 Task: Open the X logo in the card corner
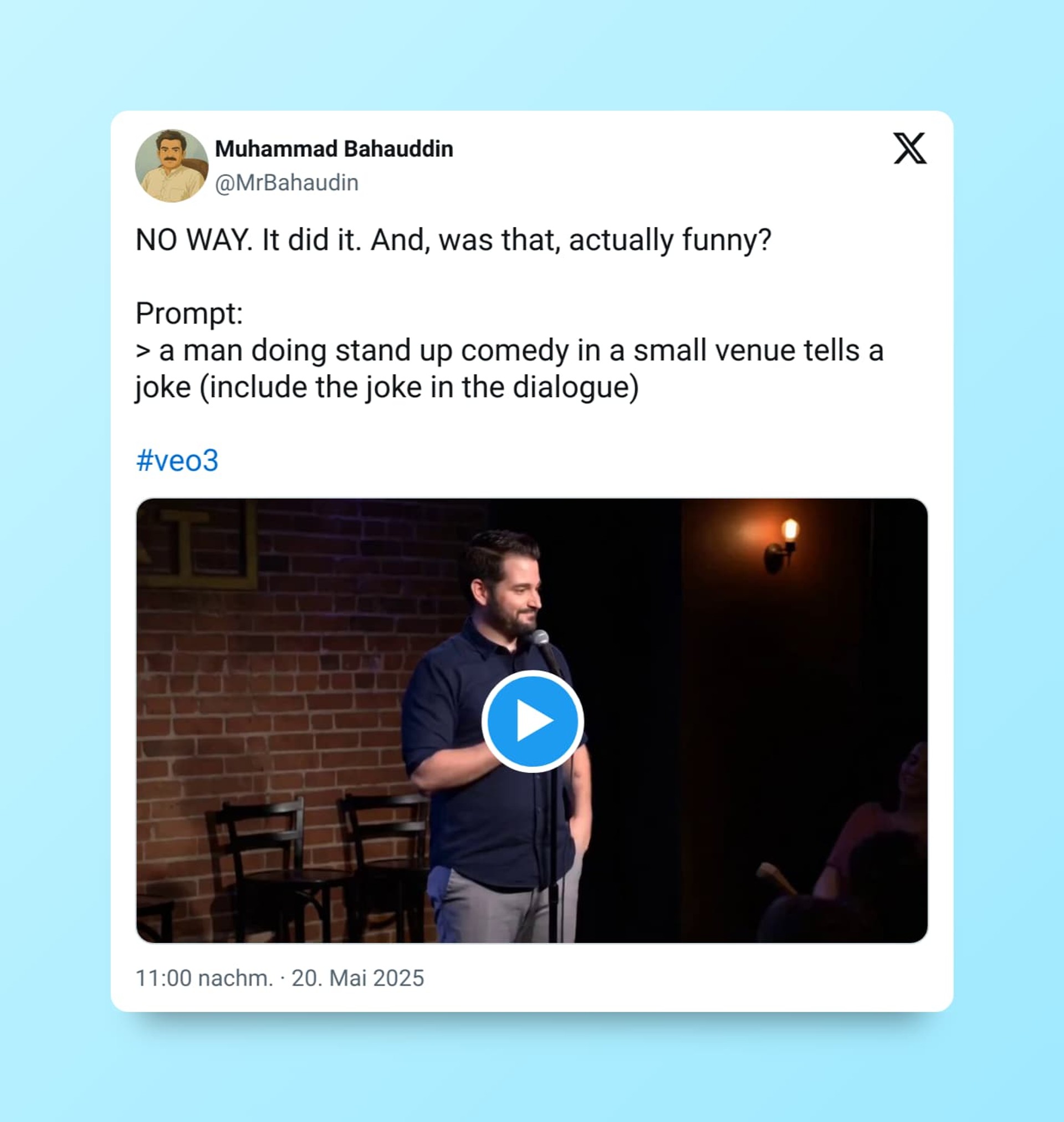pyautogui.click(x=910, y=148)
